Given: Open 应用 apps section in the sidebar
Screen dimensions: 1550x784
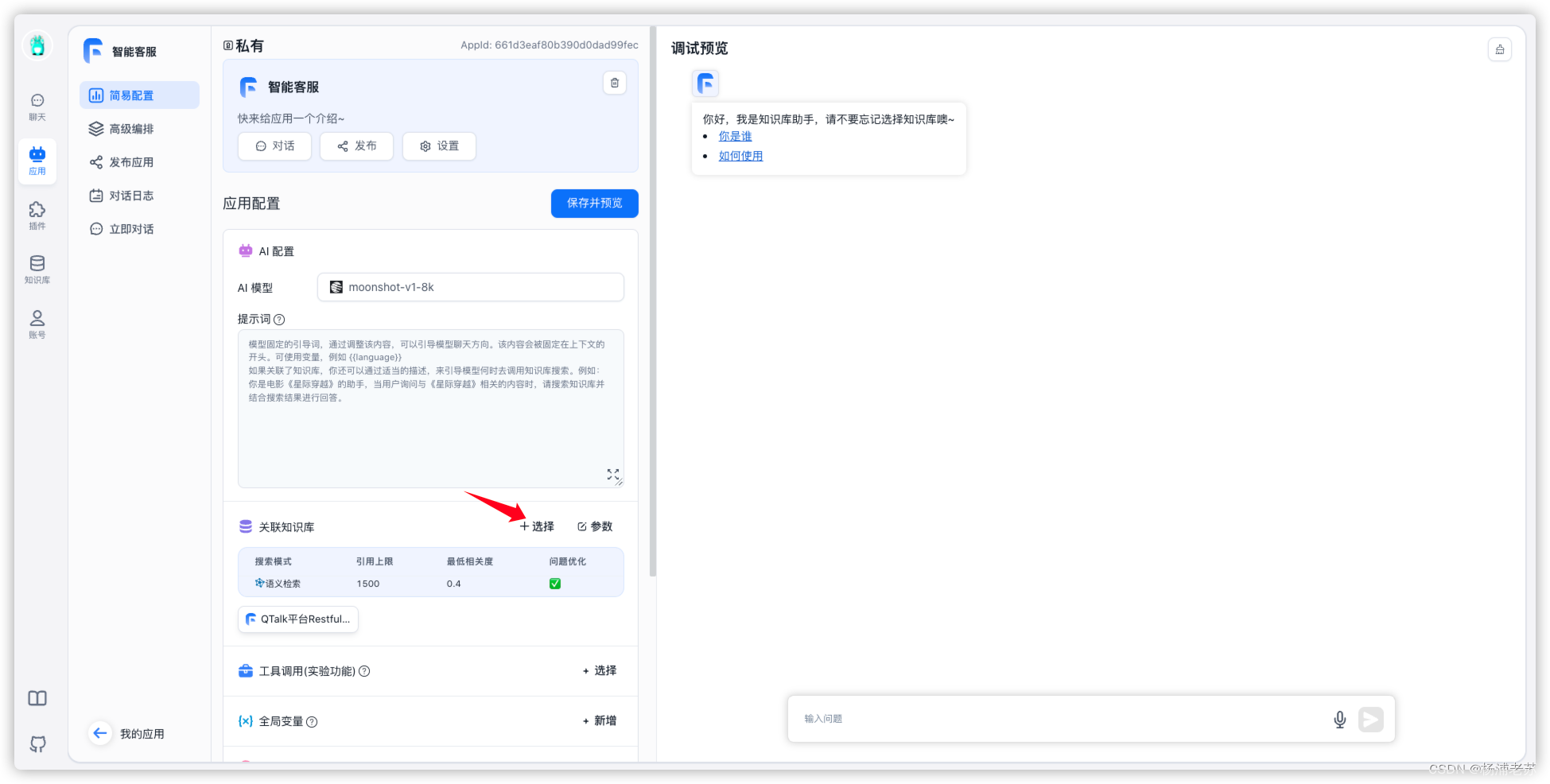Looking at the screenshot, I should pyautogui.click(x=37, y=161).
